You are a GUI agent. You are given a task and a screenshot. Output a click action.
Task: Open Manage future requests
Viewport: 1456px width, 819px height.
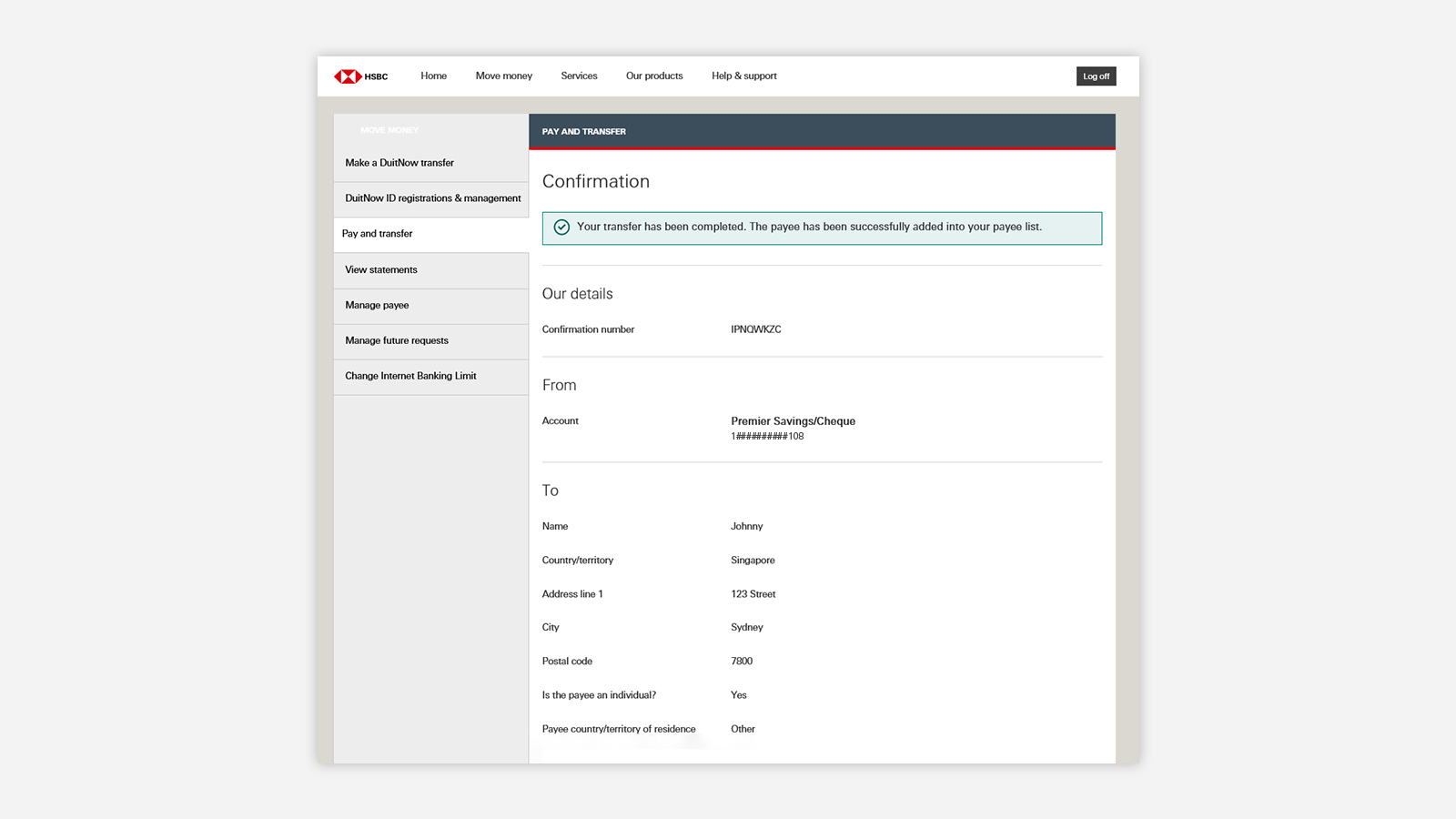tap(430, 341)
